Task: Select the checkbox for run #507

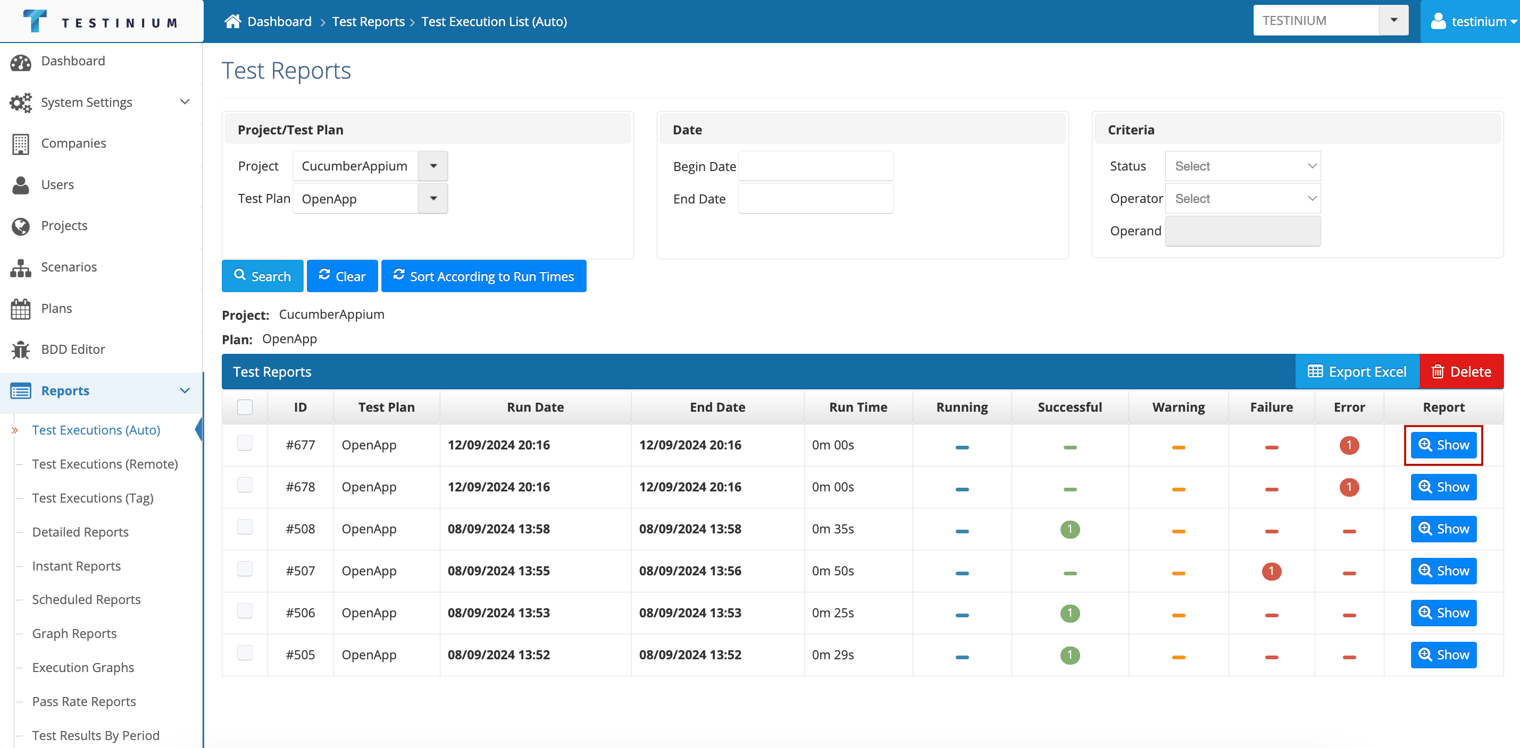Action: click(245, 569)
